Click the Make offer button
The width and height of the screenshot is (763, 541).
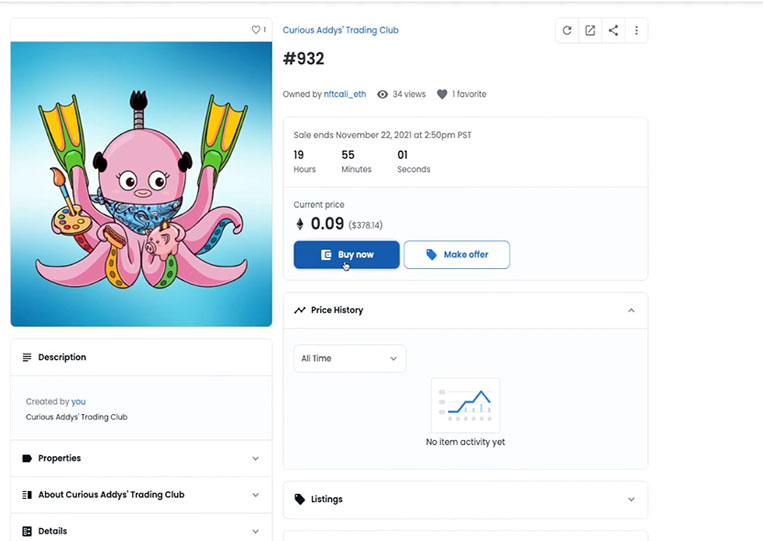456,254
